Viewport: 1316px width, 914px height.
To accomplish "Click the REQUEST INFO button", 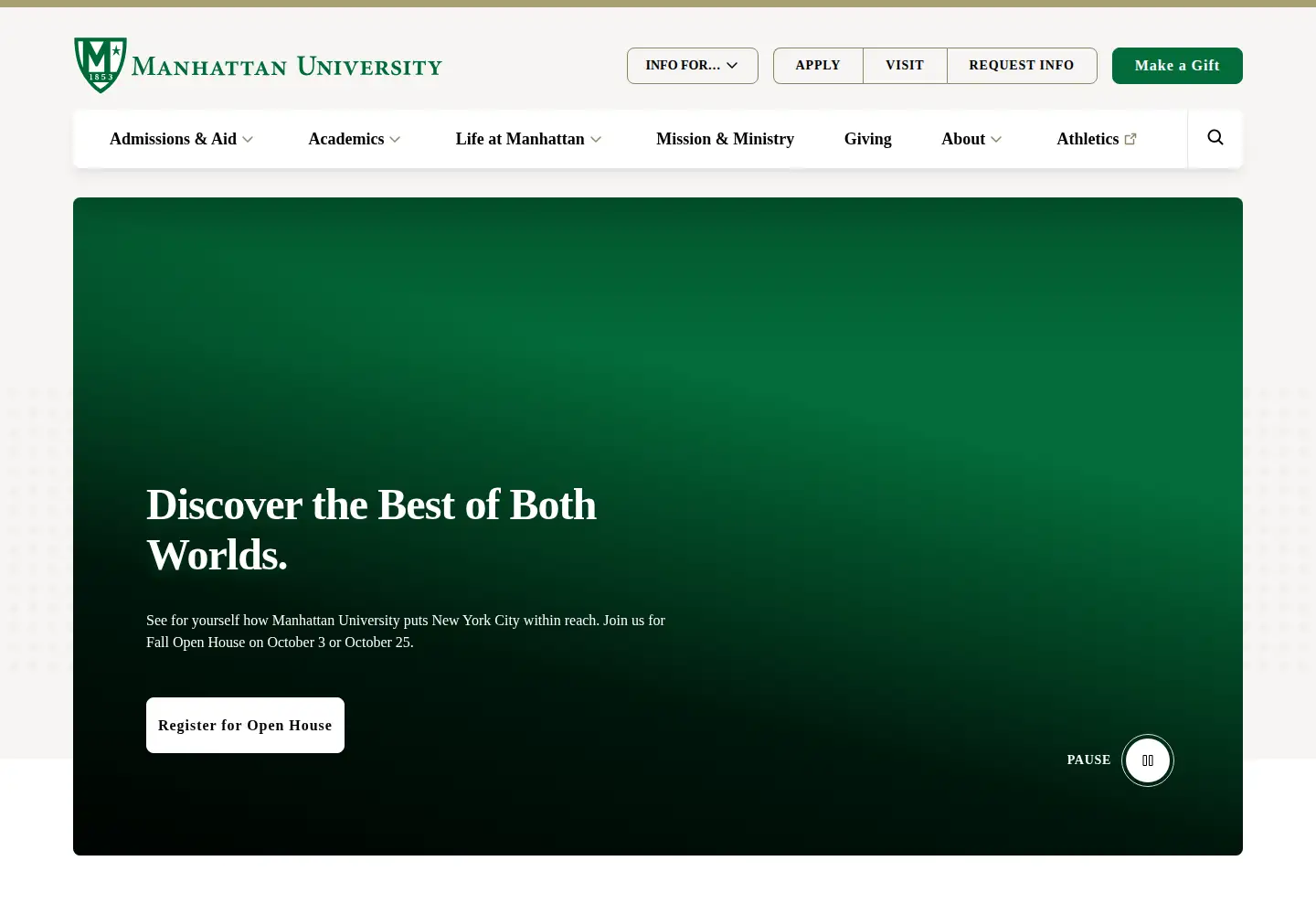I will [1022, 66].
